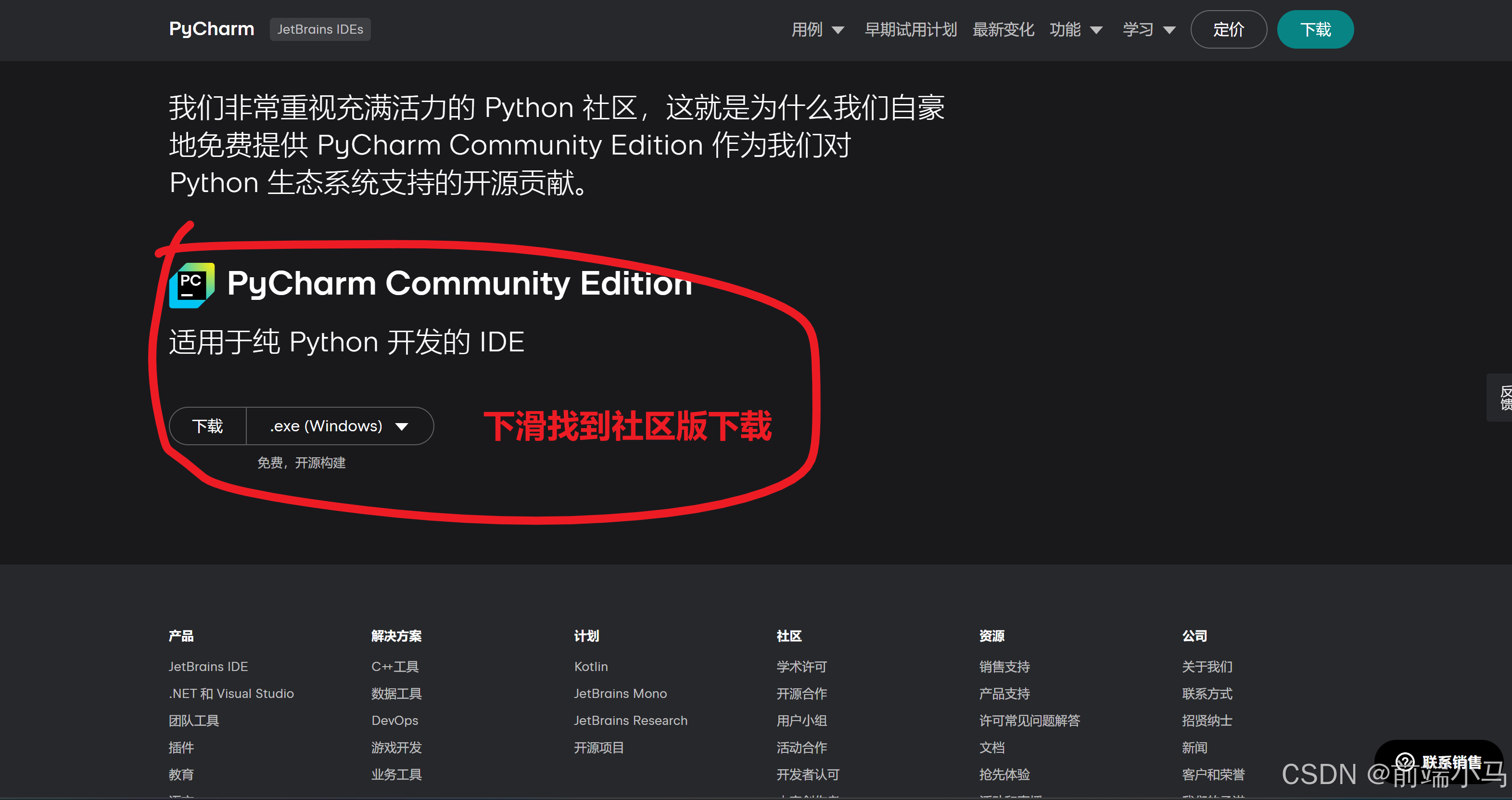The width and height of the screenshot is (1512, 800).
Task: Open the JetBrains IDEs badge
Action: pyautogui.click(x=320, y=29)
